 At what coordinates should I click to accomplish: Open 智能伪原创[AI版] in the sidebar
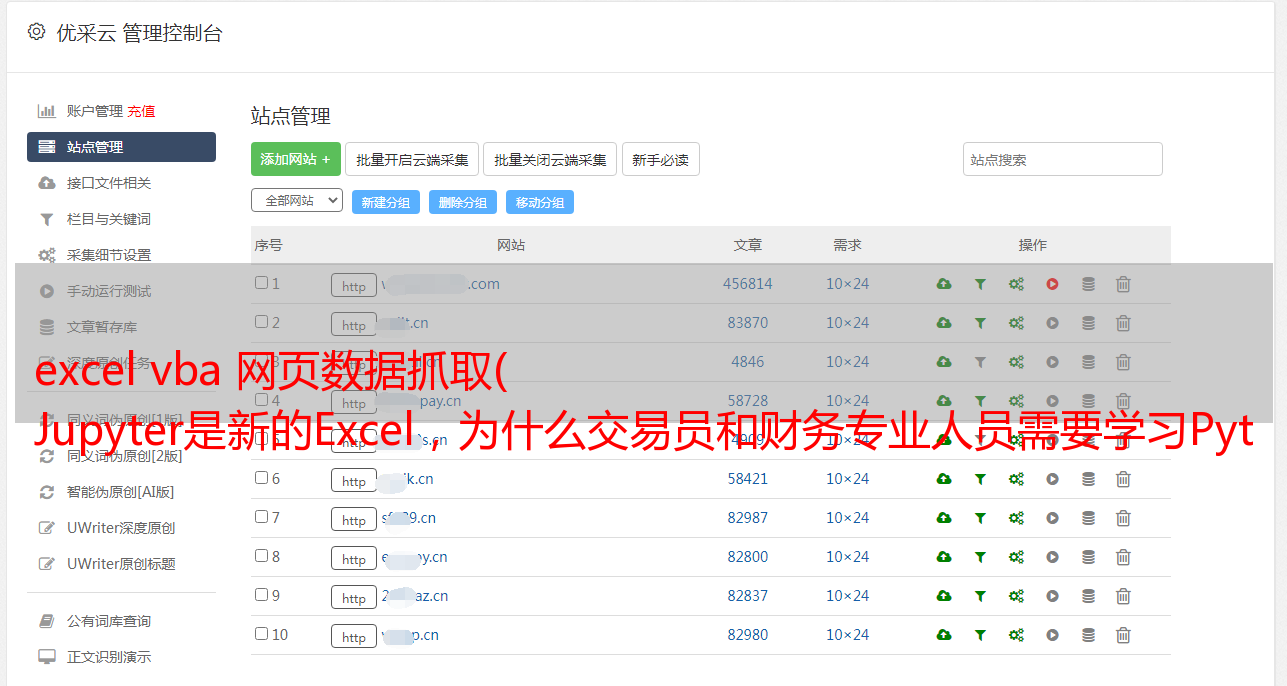click(x=120, y=492)
